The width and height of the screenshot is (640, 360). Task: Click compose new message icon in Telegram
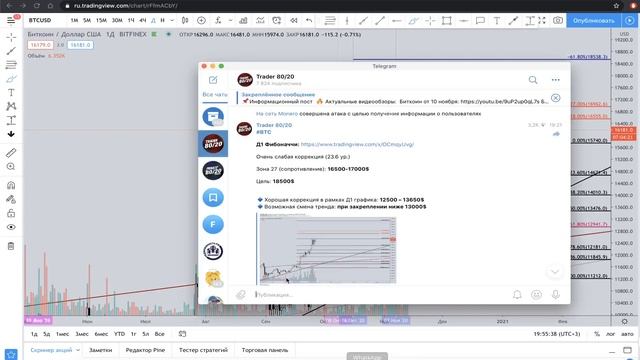tap(213, 80)
